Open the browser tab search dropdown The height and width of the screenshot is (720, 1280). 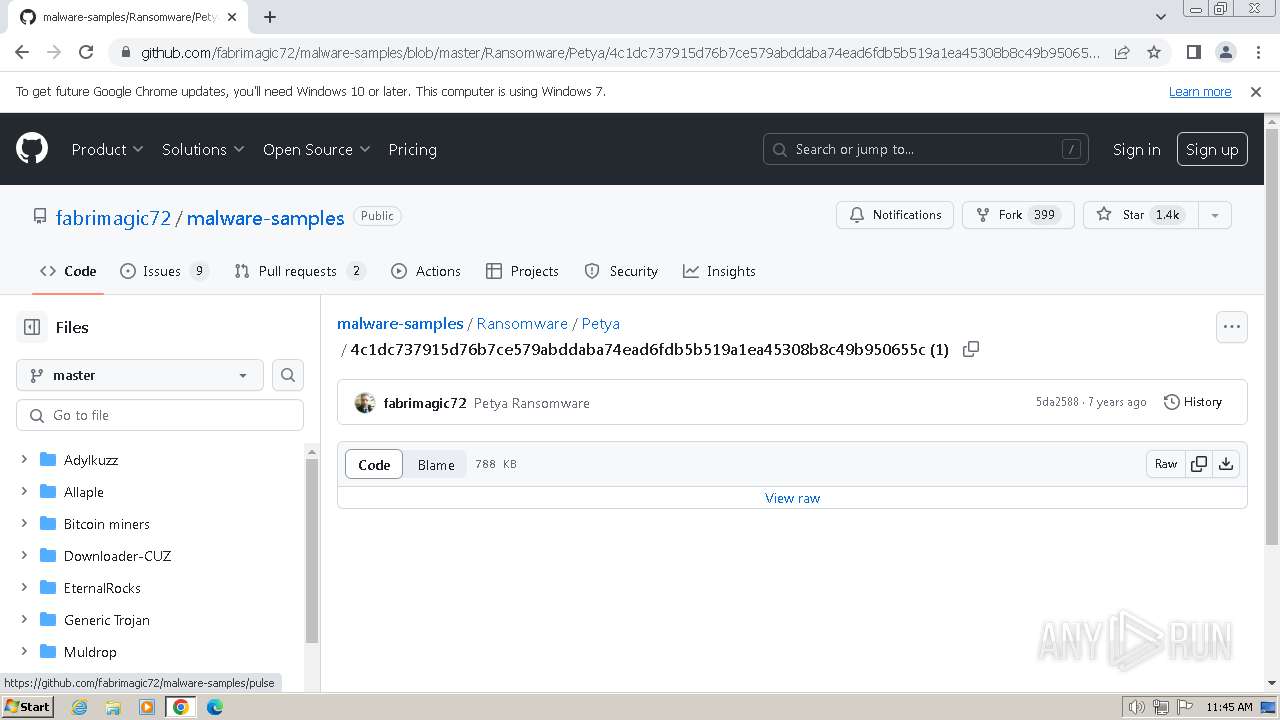(1160, 17)
